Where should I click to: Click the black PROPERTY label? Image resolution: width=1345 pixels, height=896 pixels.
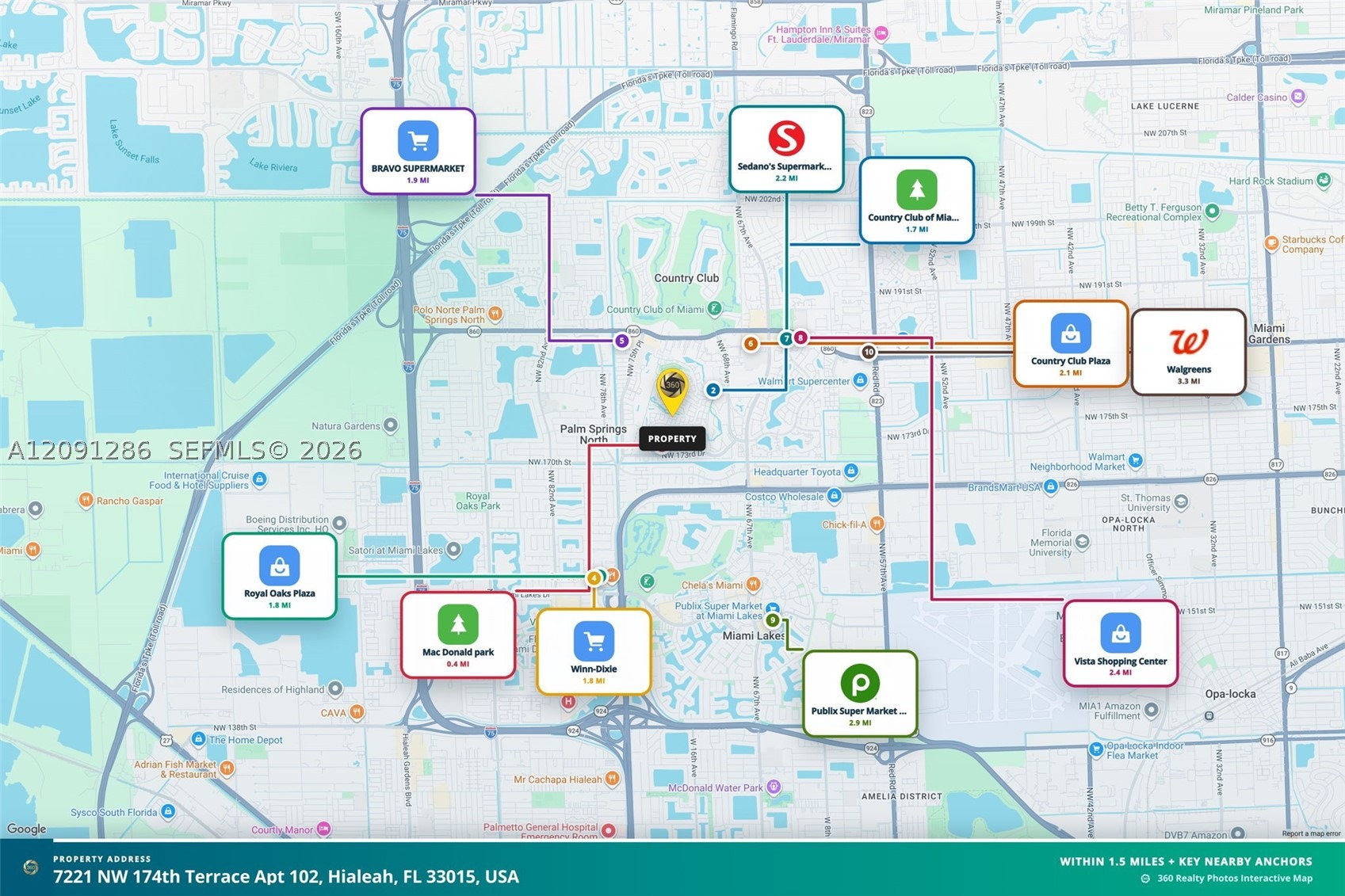click(x=672, y=438)
